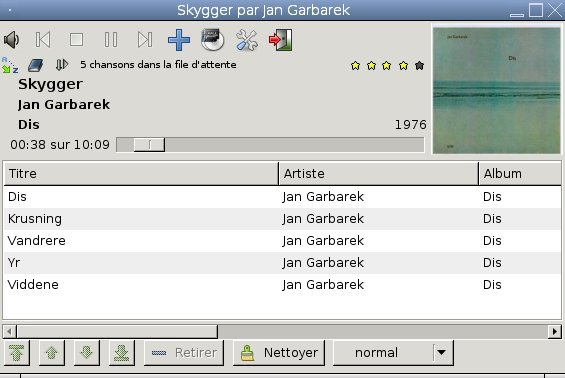The image size is (565, 378).
Task: Click Jan Garbarek artist in Krusning row
Action: click(x=323, y=219)
